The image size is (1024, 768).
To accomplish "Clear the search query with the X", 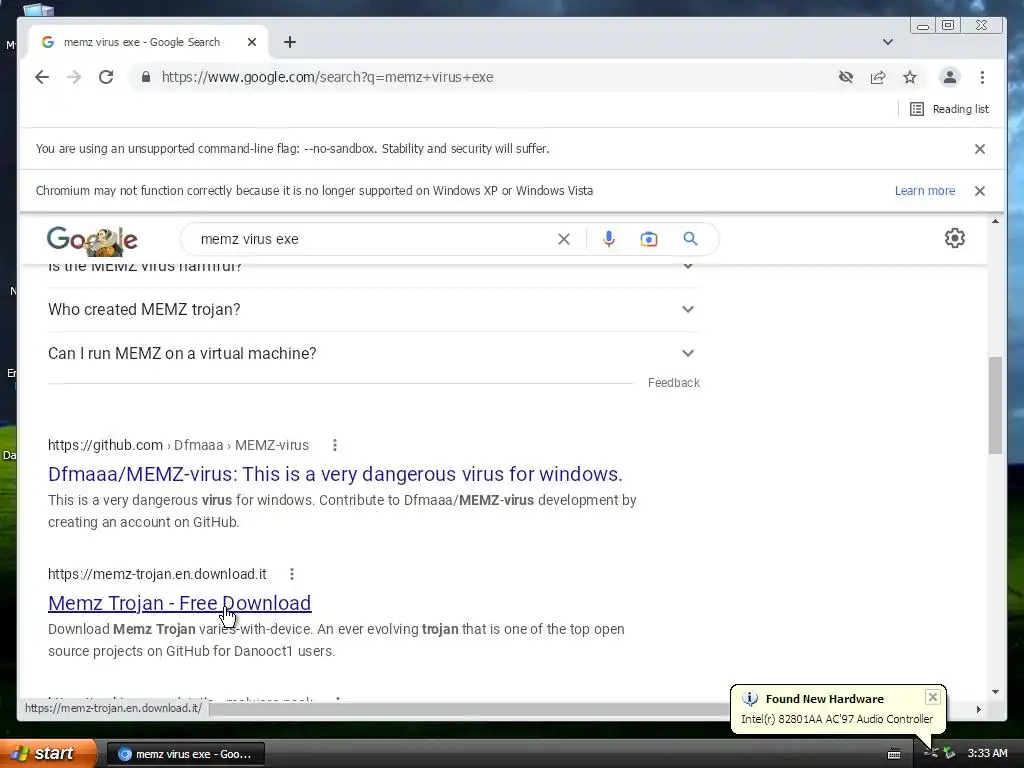I will 564,239.
